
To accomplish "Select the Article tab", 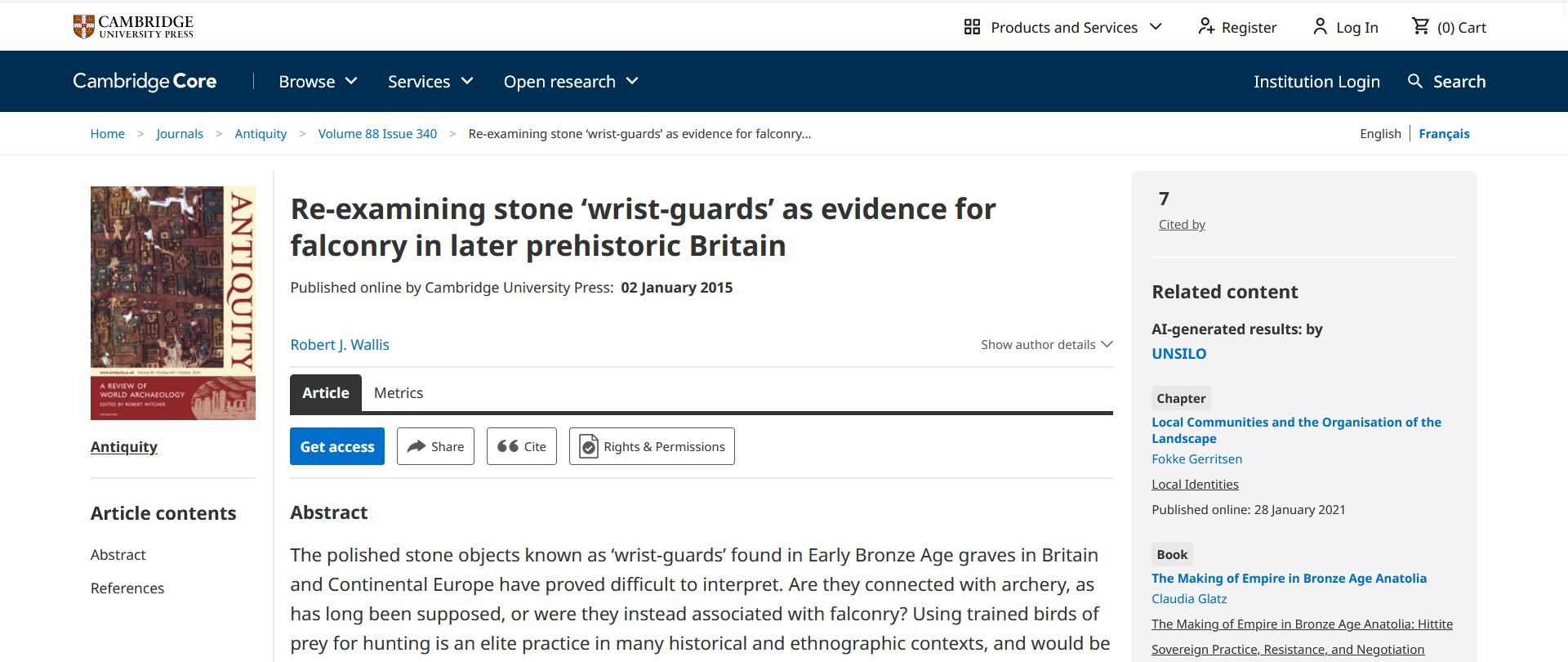I will tap(325, 393).
